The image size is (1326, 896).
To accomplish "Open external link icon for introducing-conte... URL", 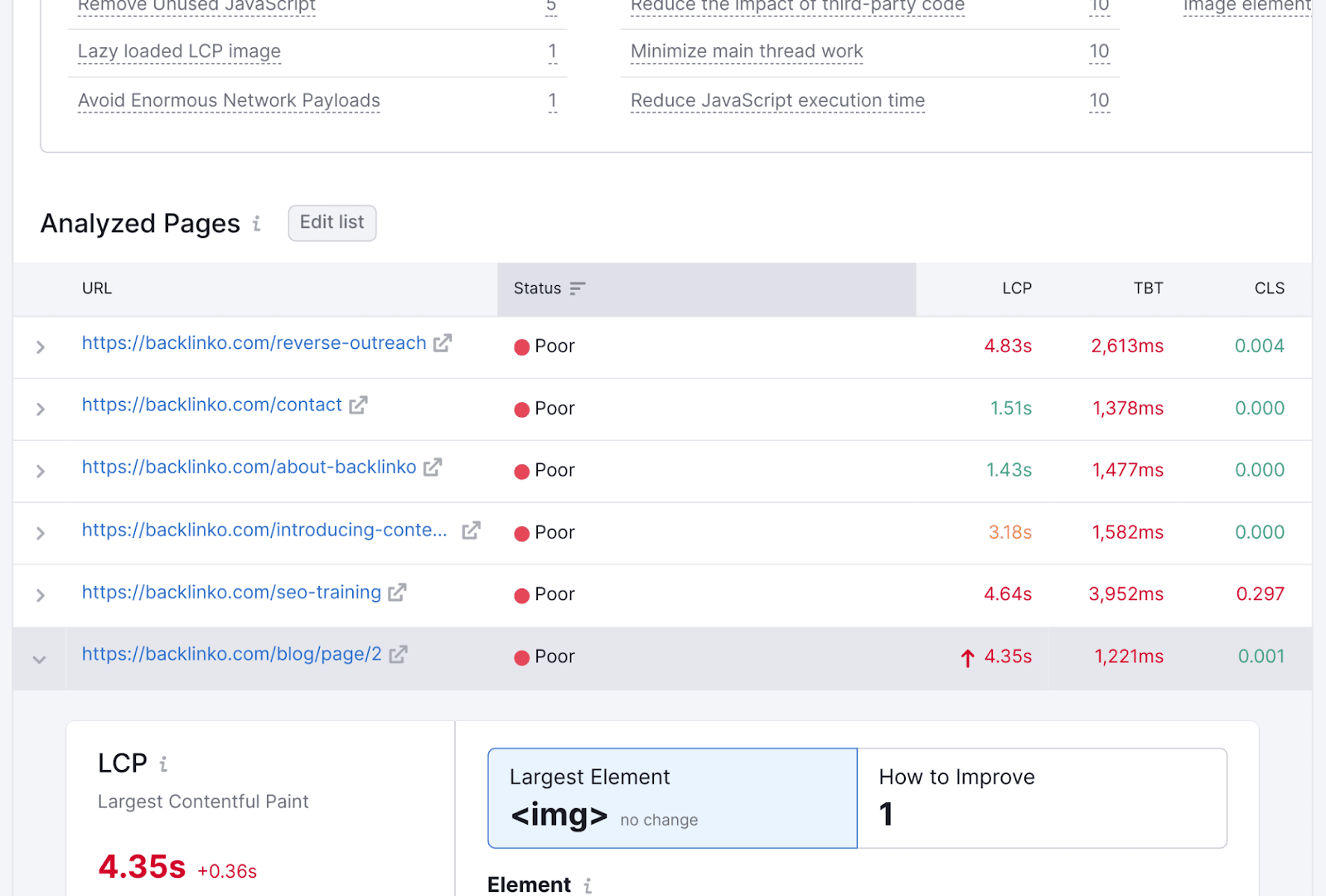I will 472,530.
